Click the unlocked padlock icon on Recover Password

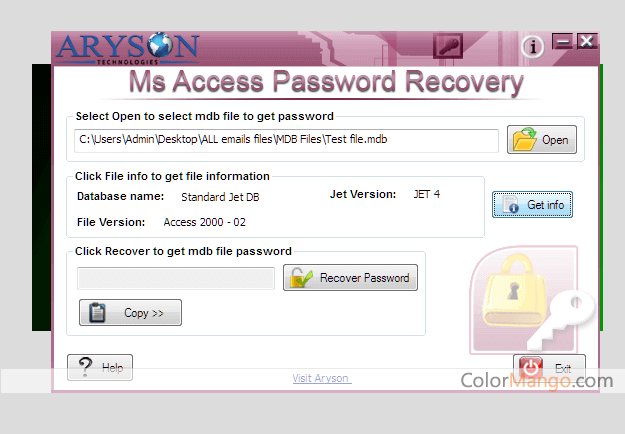pyautogui.click(x=301, y=277)
